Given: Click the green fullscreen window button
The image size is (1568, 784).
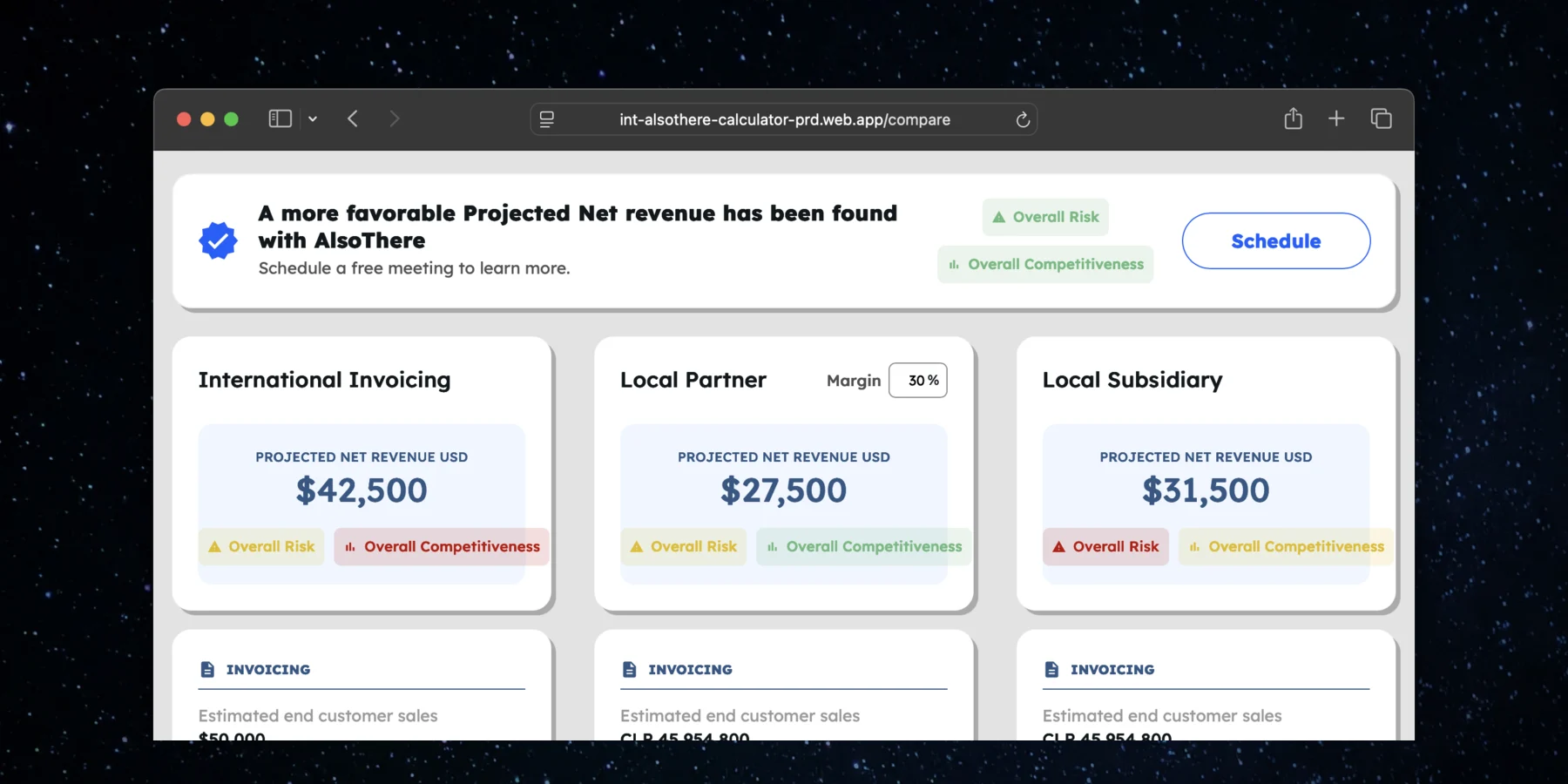Looking at the screenshot, I should (x=231, y=119).
